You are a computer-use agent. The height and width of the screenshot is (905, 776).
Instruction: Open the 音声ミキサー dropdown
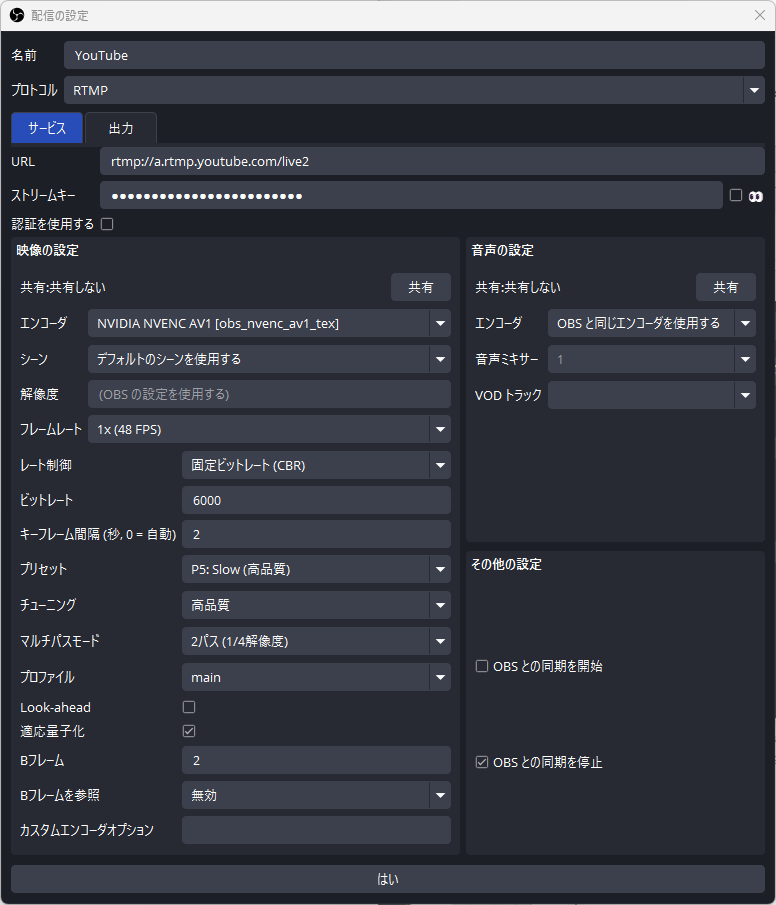point(652,360)
